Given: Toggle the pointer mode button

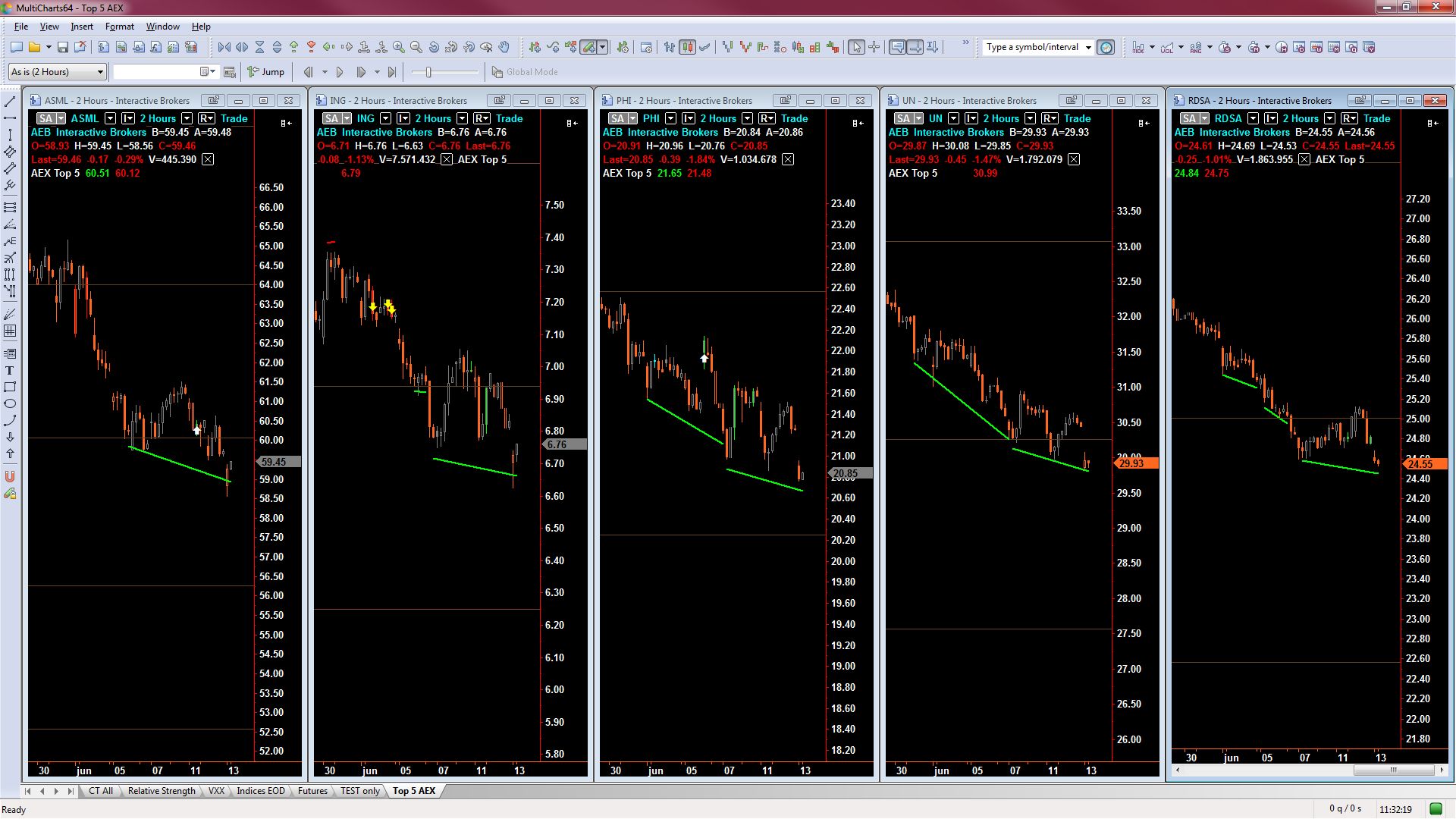Looking at the screenshot, I should tap(856, 47).
